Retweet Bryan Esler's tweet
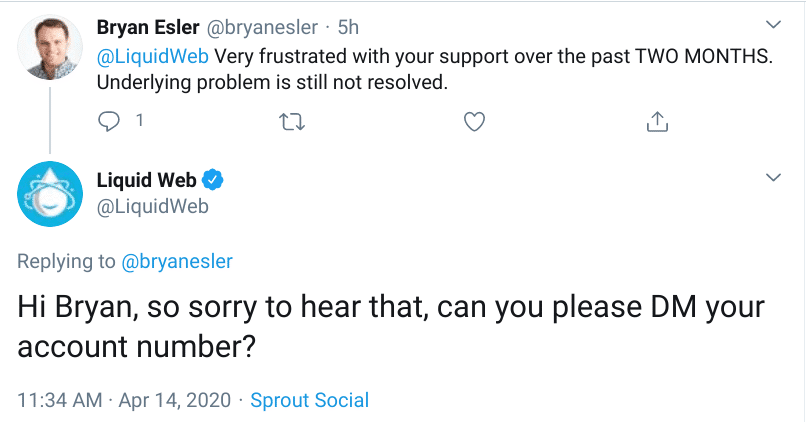806x422 pixels. tap(292, 121)
